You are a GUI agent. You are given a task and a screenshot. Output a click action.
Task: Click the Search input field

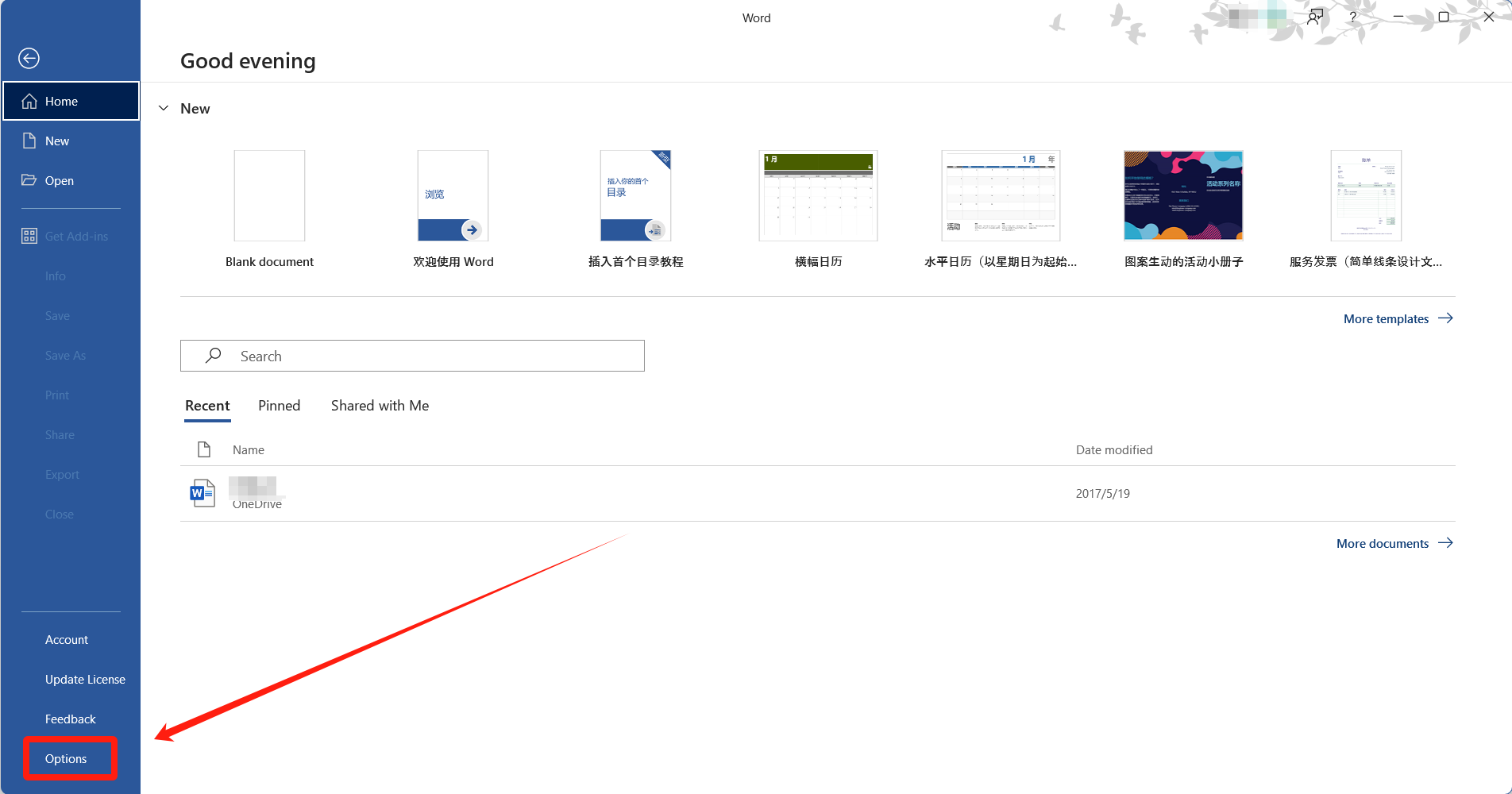click(x=429, y=356)
